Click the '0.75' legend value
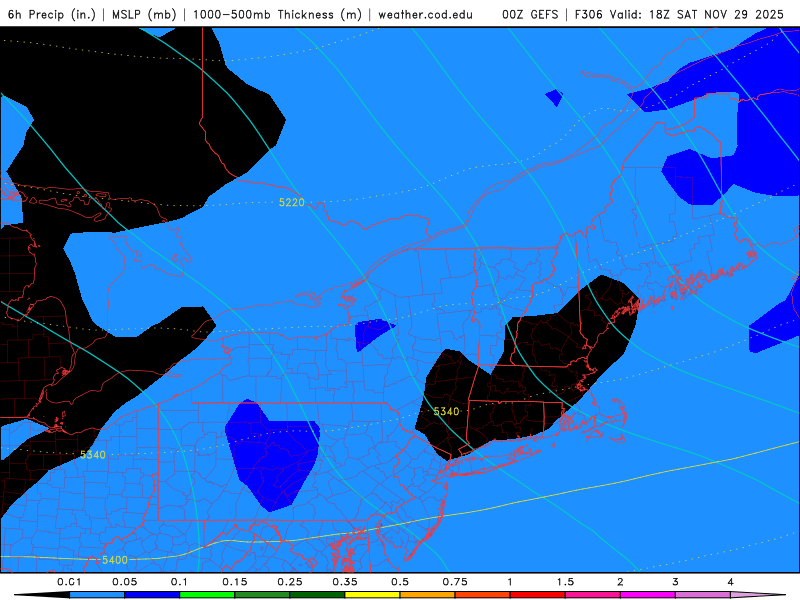The image size is (800, 600). pyautogui.click(x=455, y=582)
